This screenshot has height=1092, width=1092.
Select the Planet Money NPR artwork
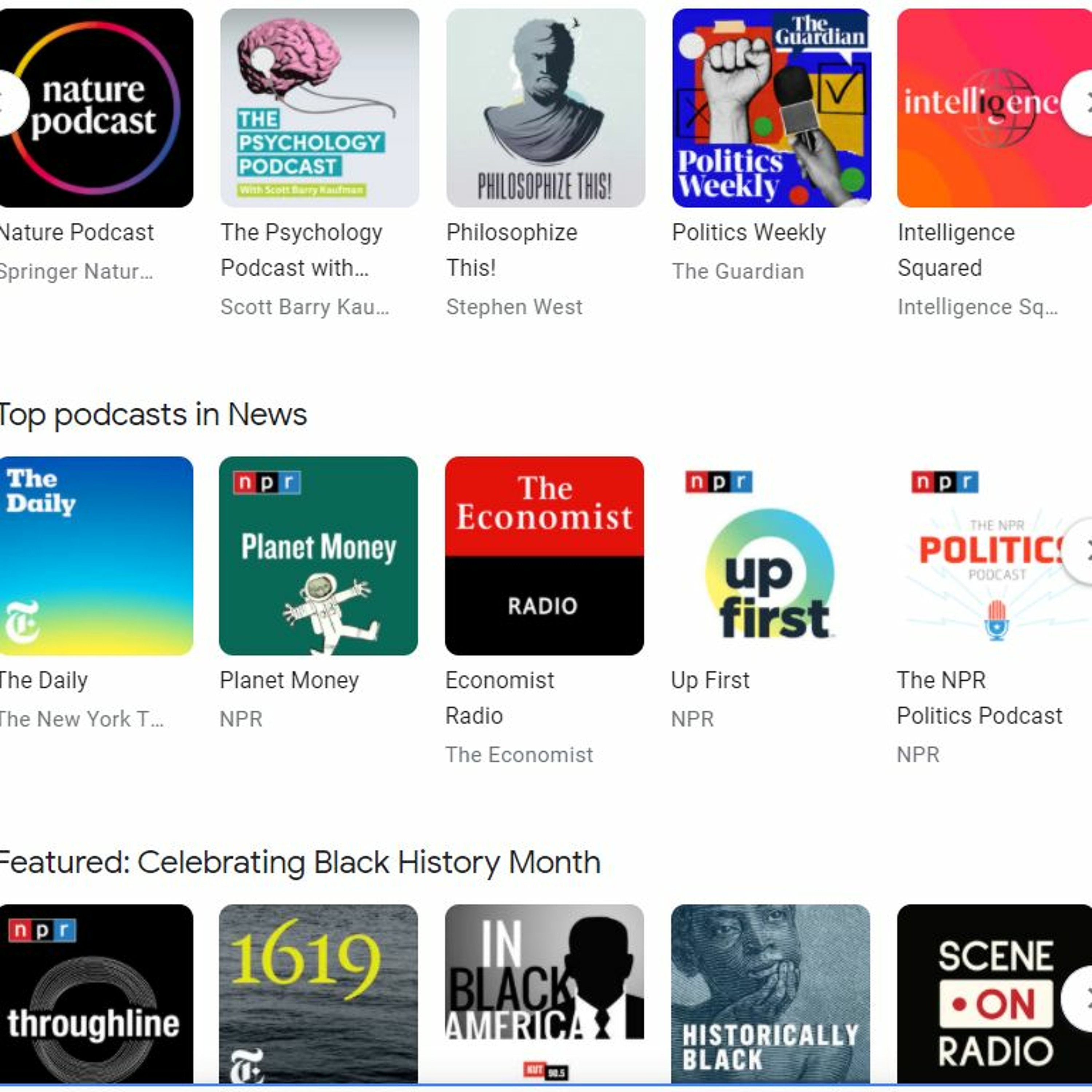(x=319, y=556)
